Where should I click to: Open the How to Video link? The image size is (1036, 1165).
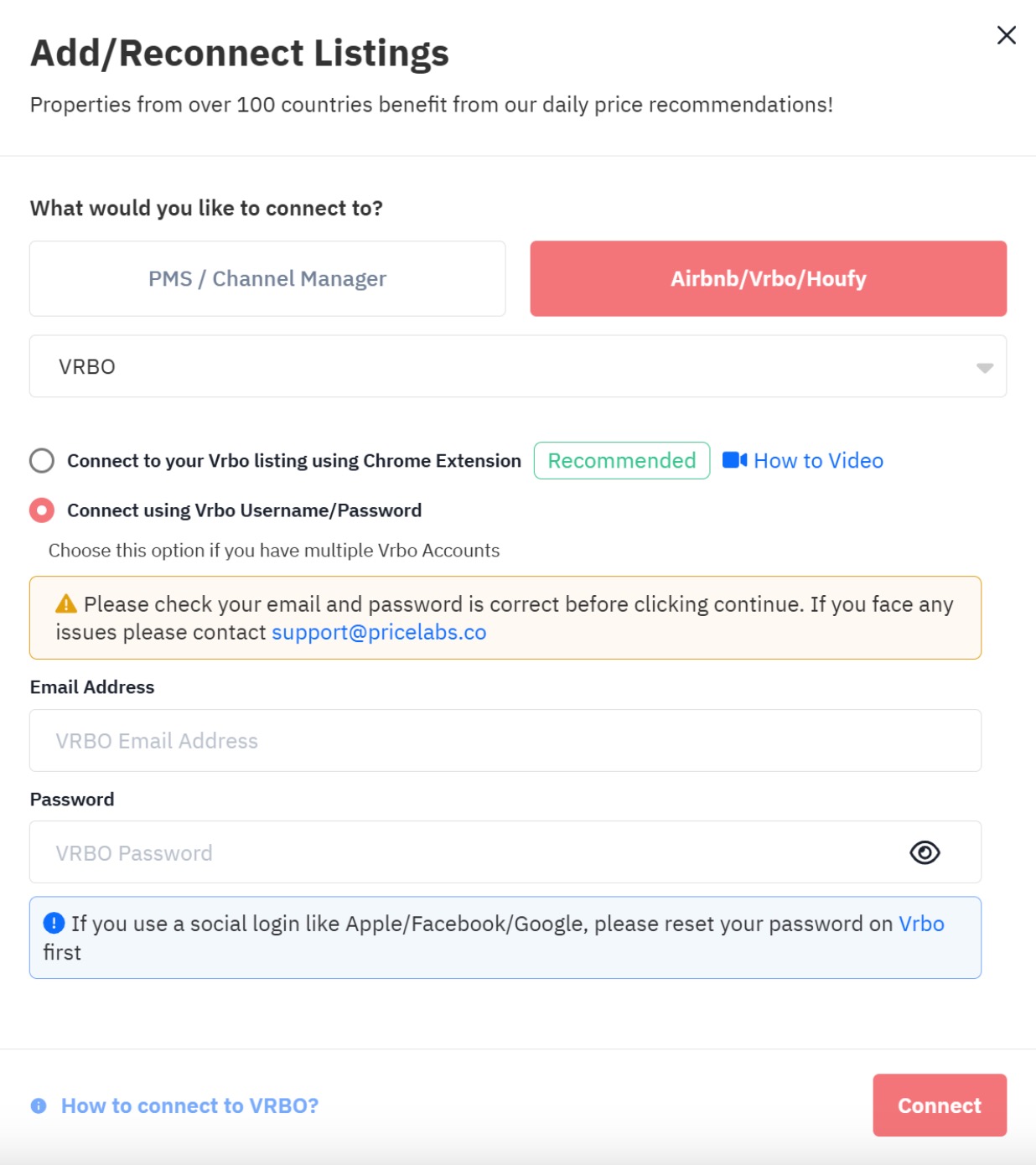[x=818, y=460]
